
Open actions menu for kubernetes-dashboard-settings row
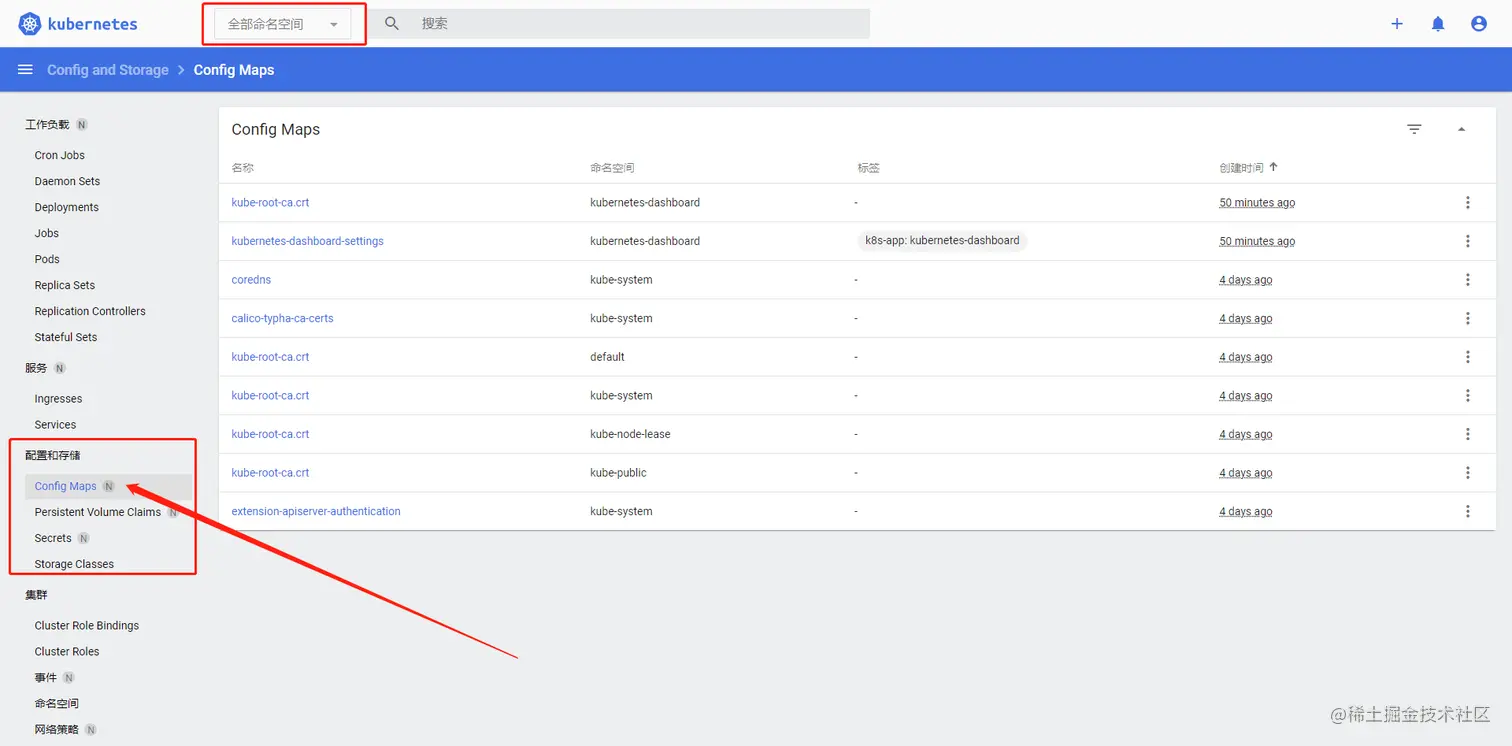tap(1468, 241)
